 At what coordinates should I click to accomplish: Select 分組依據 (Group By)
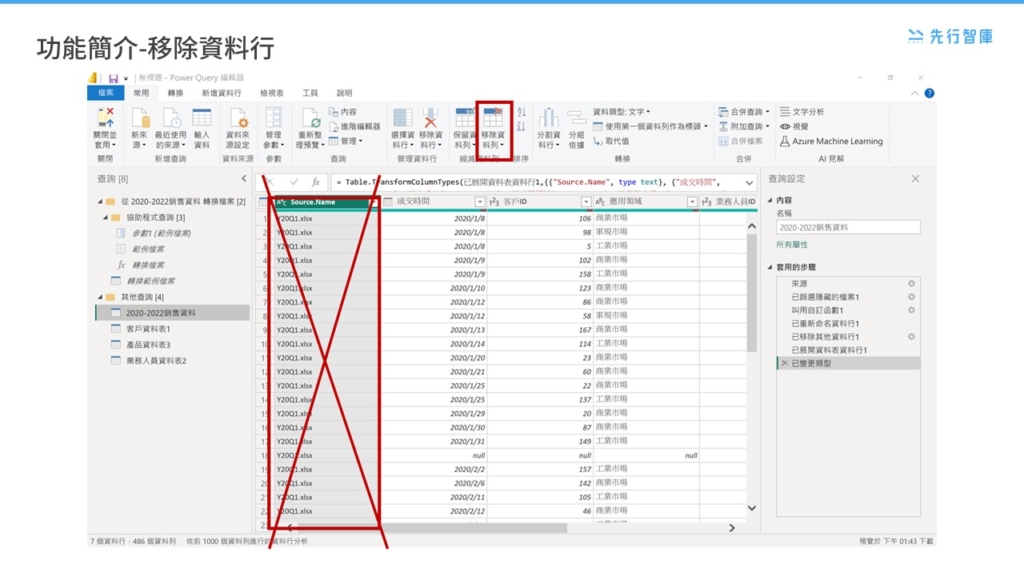575,130
